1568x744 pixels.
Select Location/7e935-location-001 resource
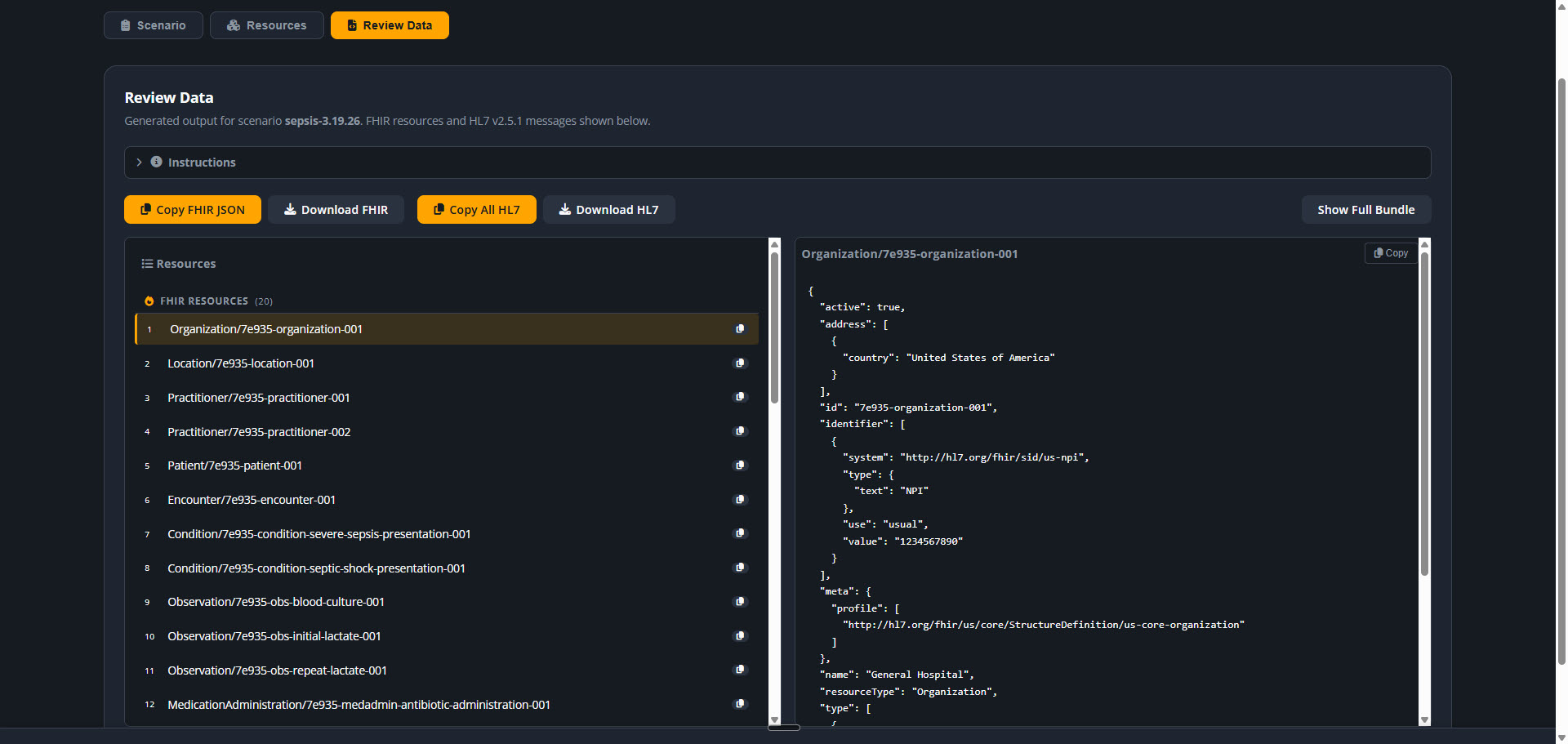pyautogui.click(x=447, y=363)
